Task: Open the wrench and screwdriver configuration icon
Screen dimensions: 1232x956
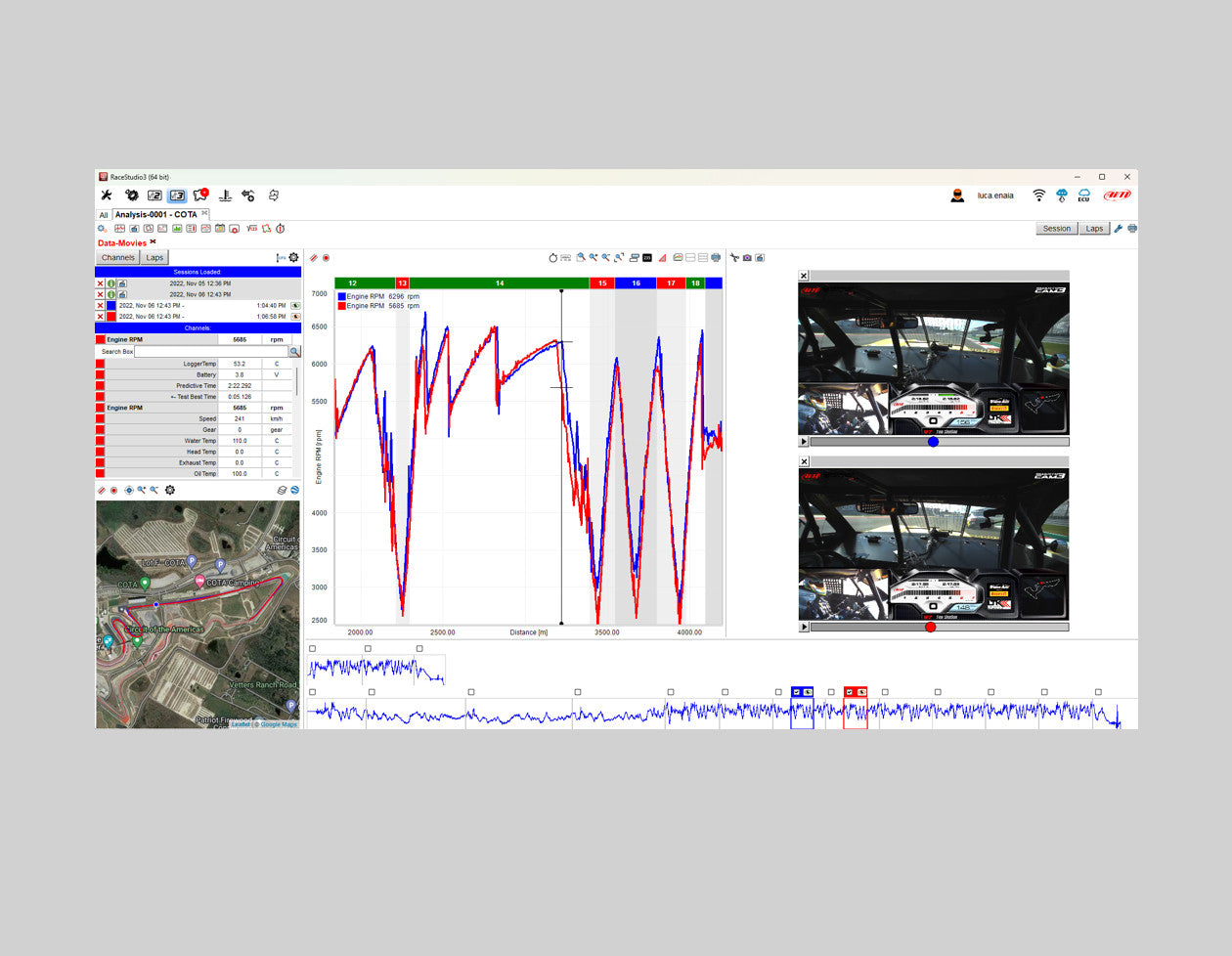Action: (107, 196)
